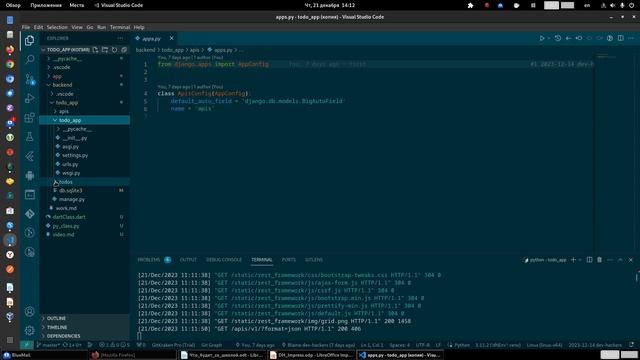
Task: Switch to the OUTPUT panel tab
Action: [x=188, y=260]
